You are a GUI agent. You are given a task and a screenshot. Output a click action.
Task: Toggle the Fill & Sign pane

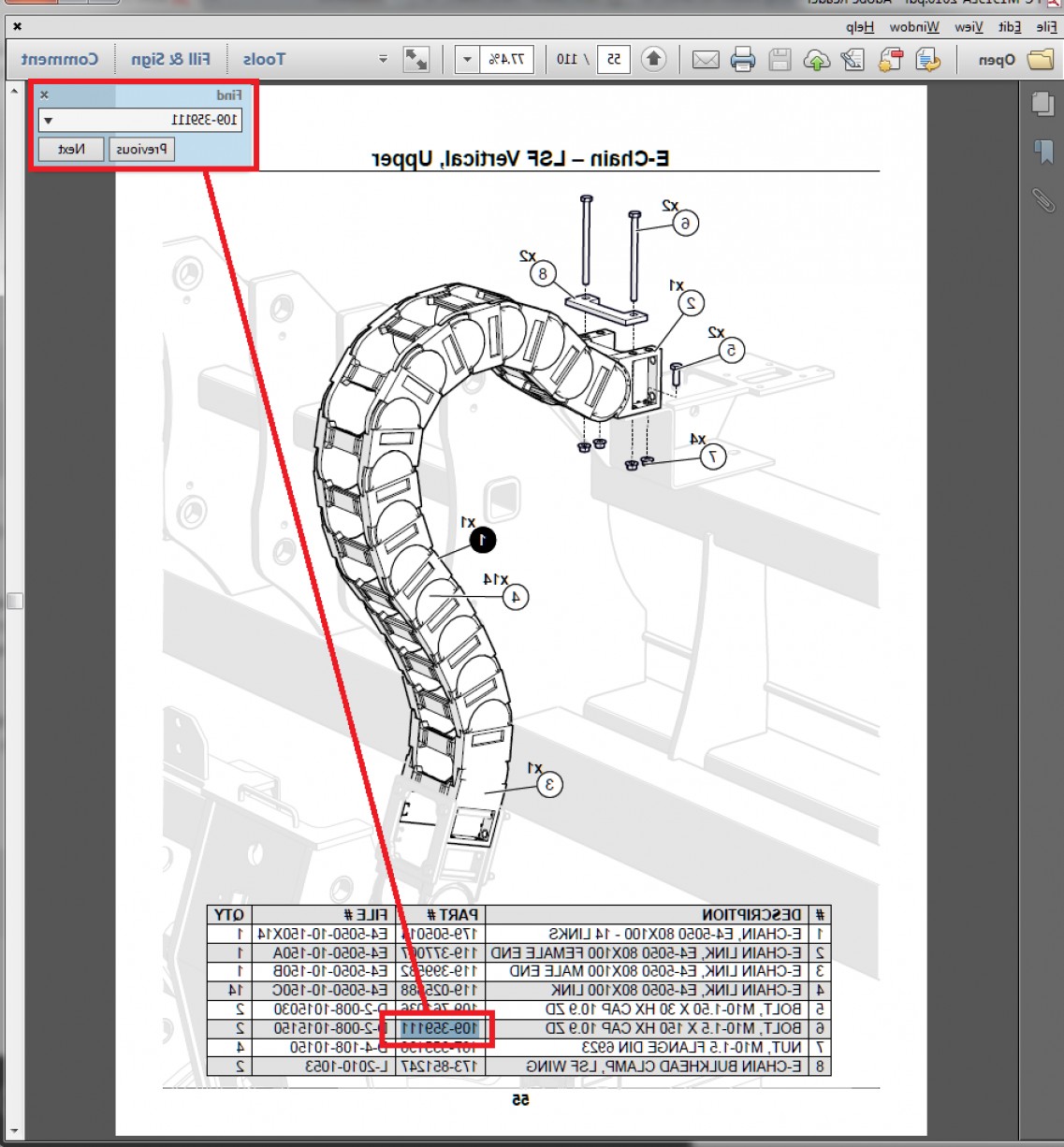pos(170,60)
